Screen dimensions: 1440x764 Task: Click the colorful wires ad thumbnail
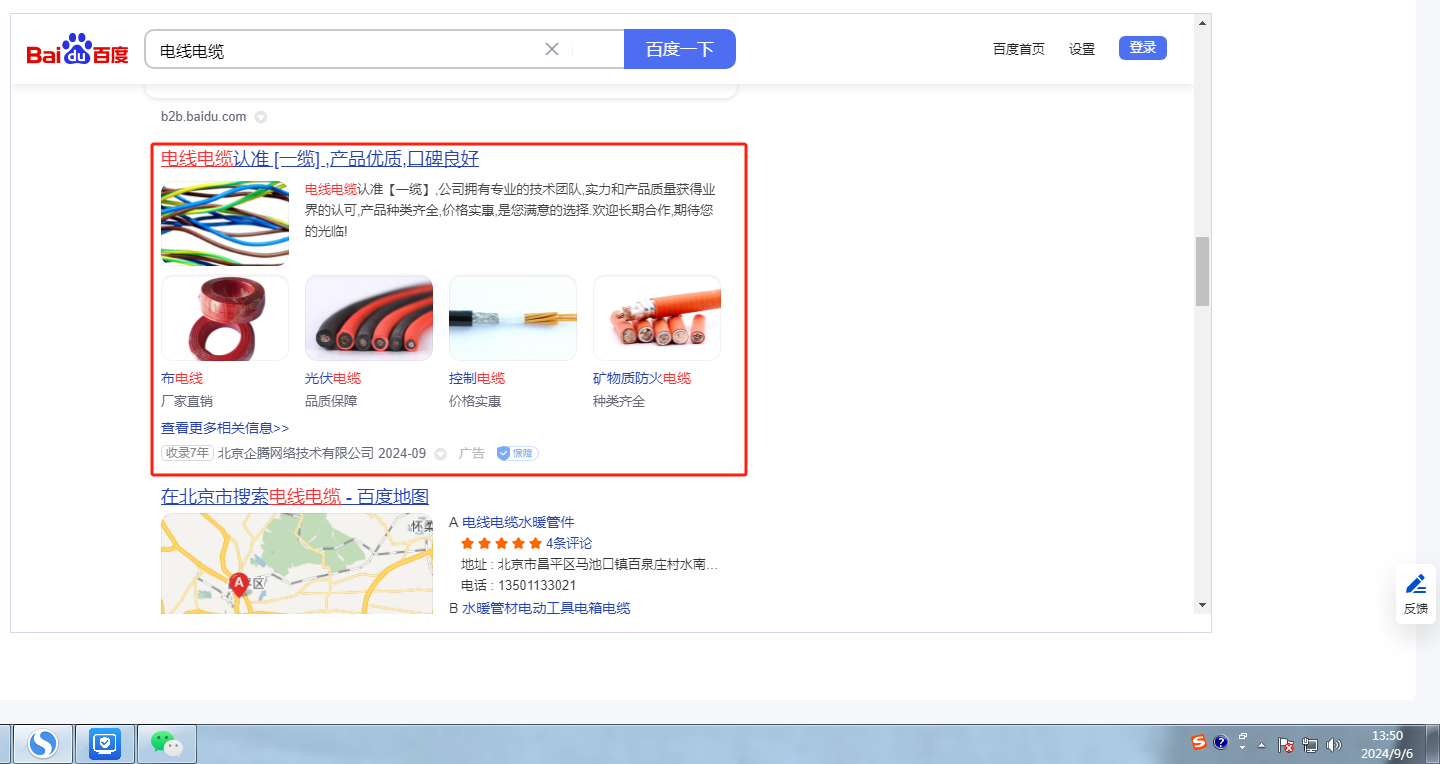pos(225,223)
